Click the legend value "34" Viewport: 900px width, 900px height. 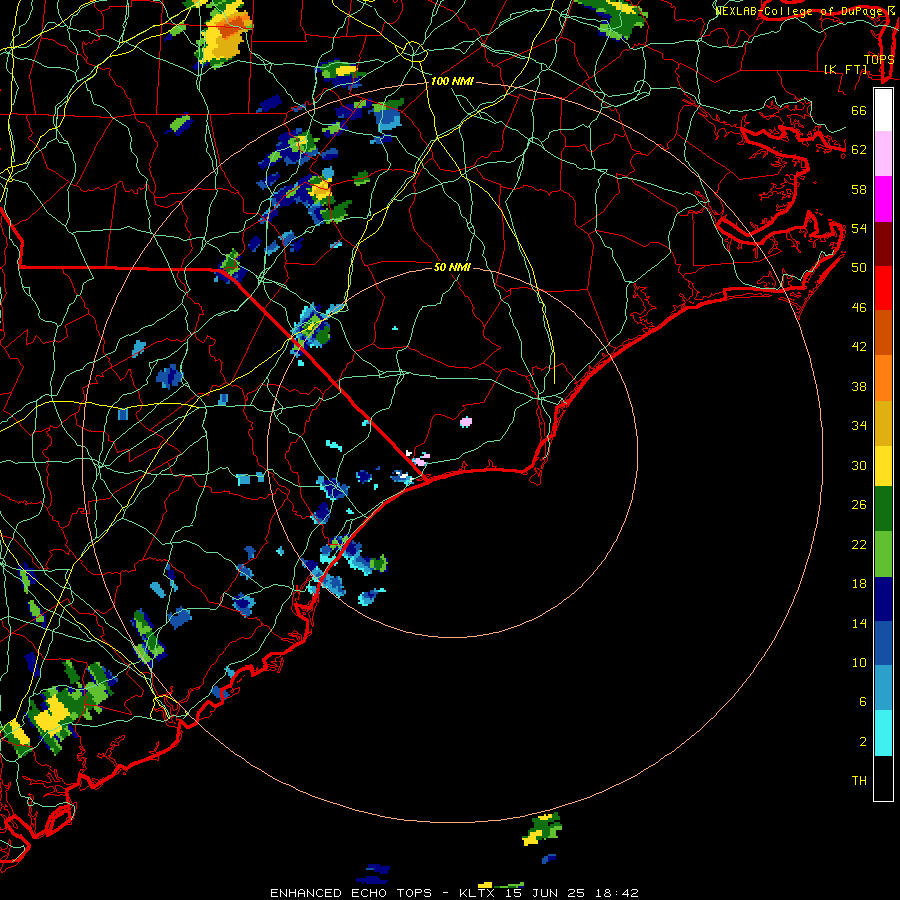(859, 425)
